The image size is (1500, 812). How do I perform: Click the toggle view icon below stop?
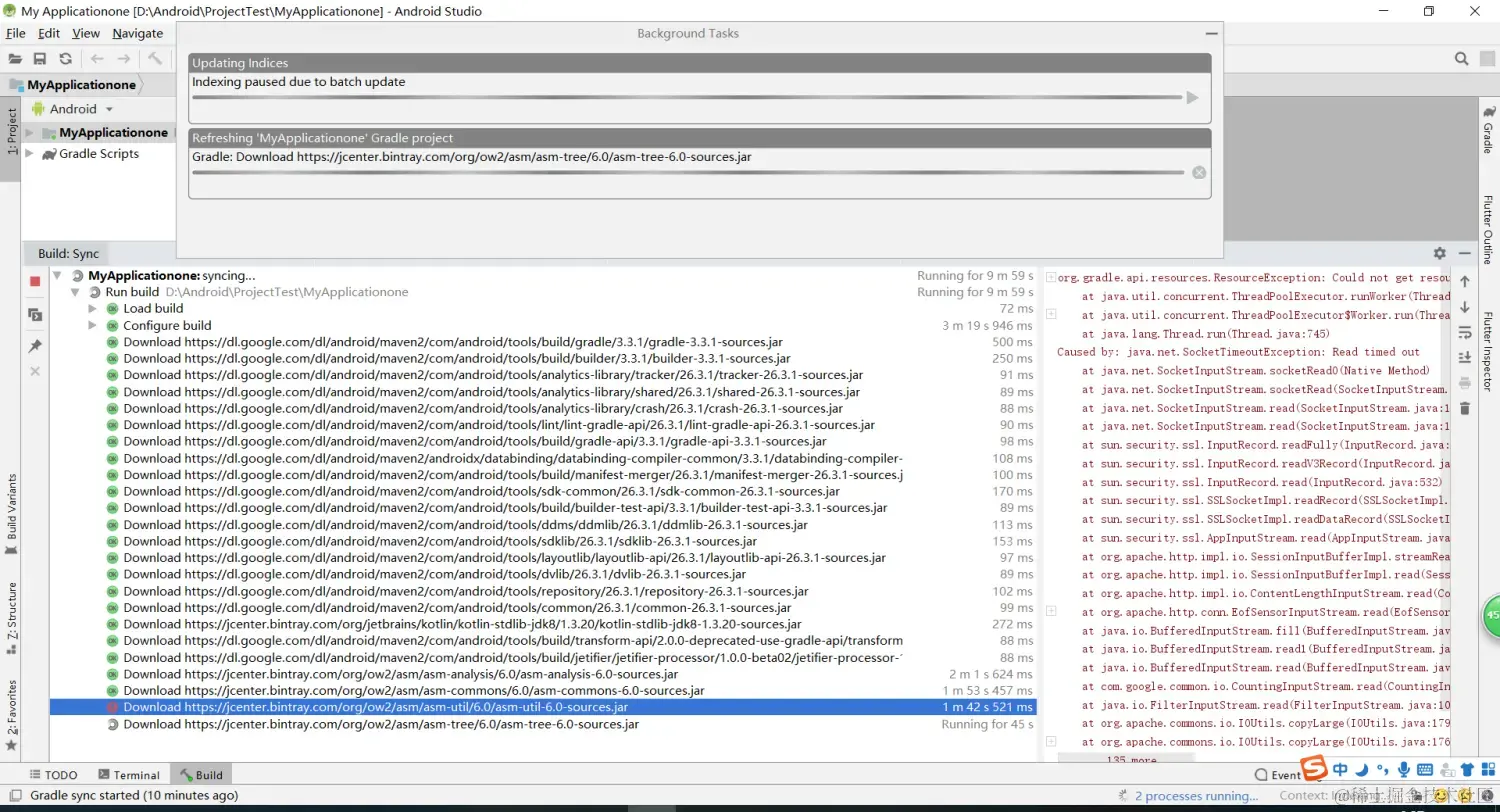[x=35, y=315]
